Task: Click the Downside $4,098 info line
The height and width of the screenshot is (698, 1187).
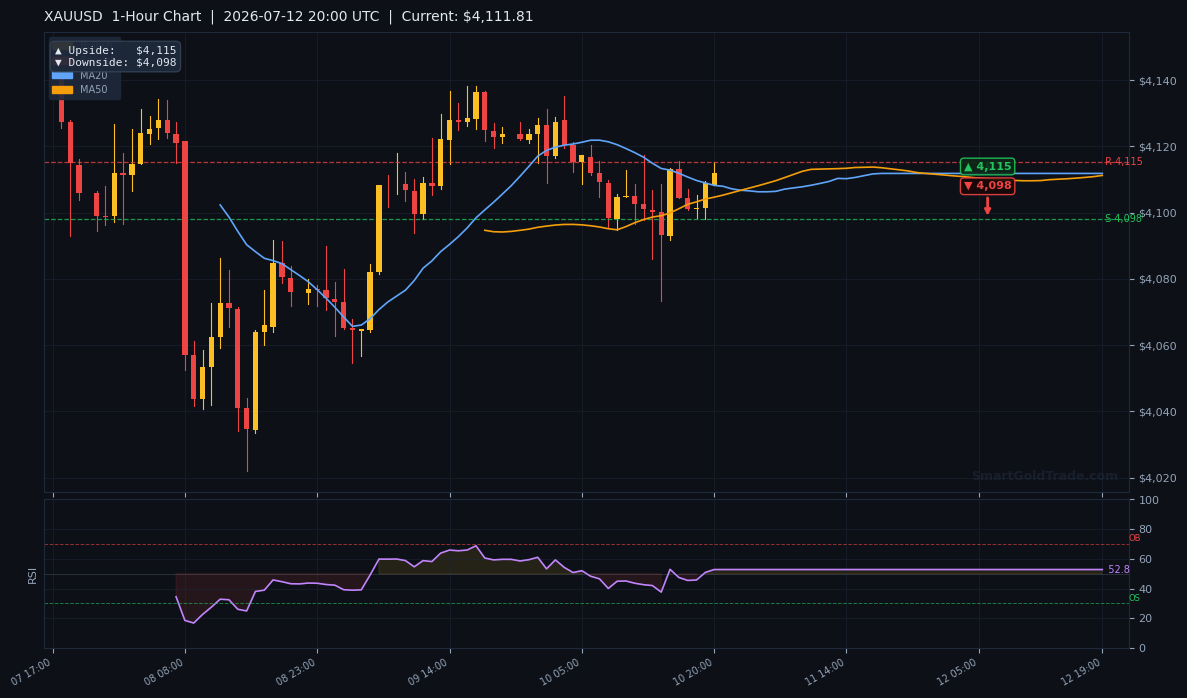Action: point(115,63)
